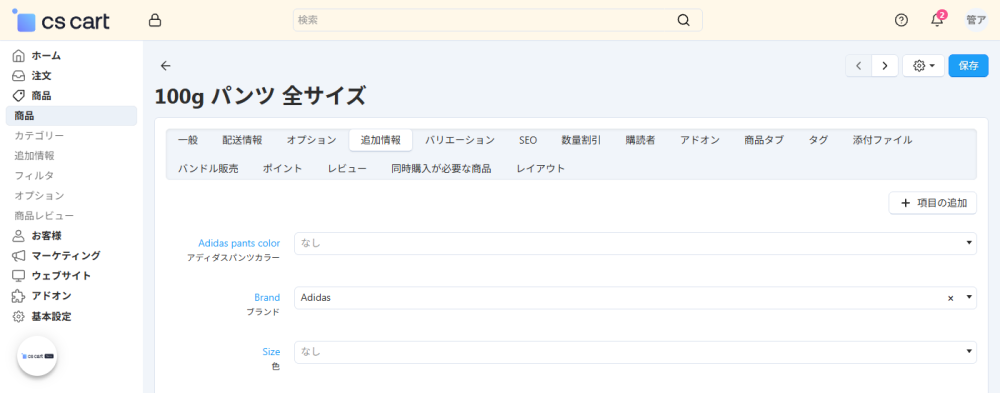Switch to the バリエーション tab
The image size is (1000, 393).
(460, 140)
